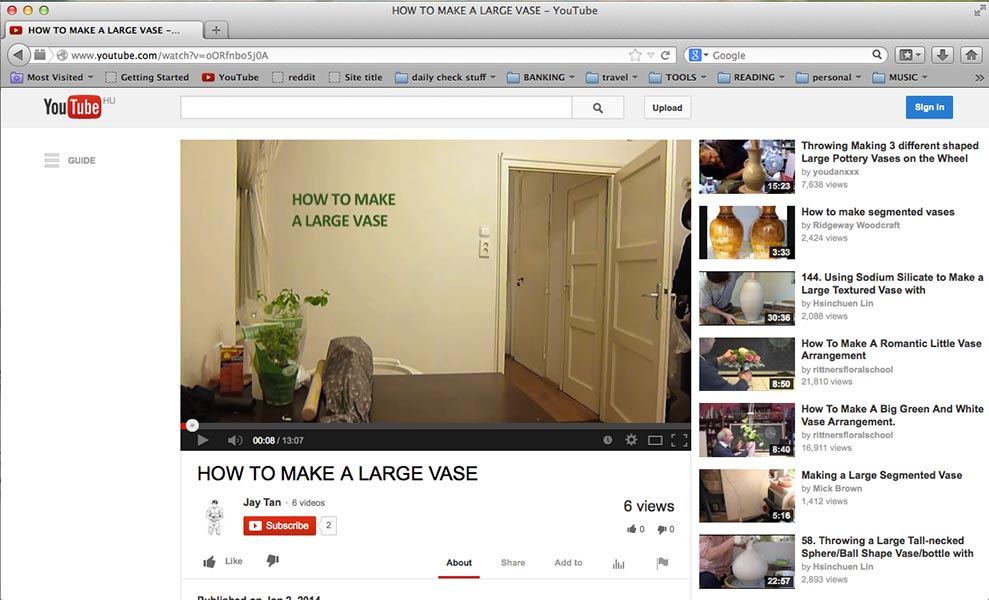989x600 pixels.
Task: Open the GUIDE sidebar menu
Action: coord(70,160)
